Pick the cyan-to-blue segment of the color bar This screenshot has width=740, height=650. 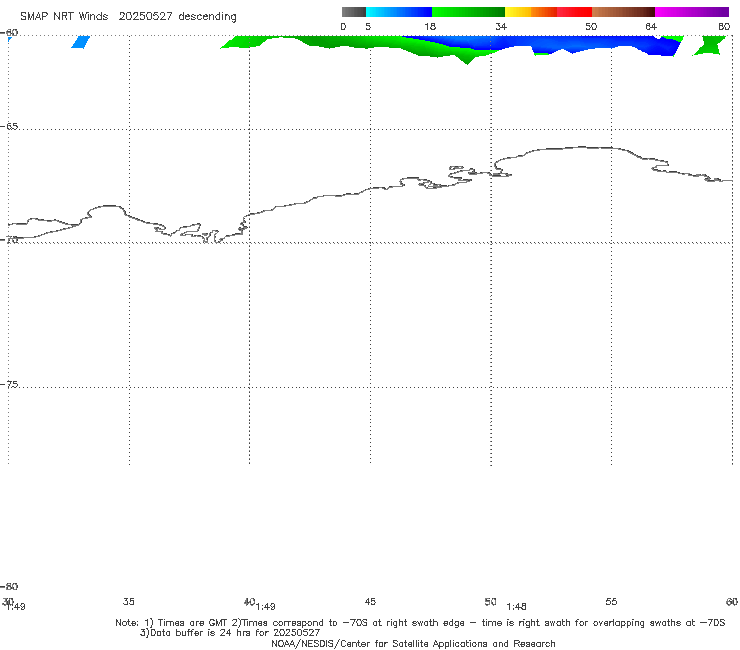point(399,12)
